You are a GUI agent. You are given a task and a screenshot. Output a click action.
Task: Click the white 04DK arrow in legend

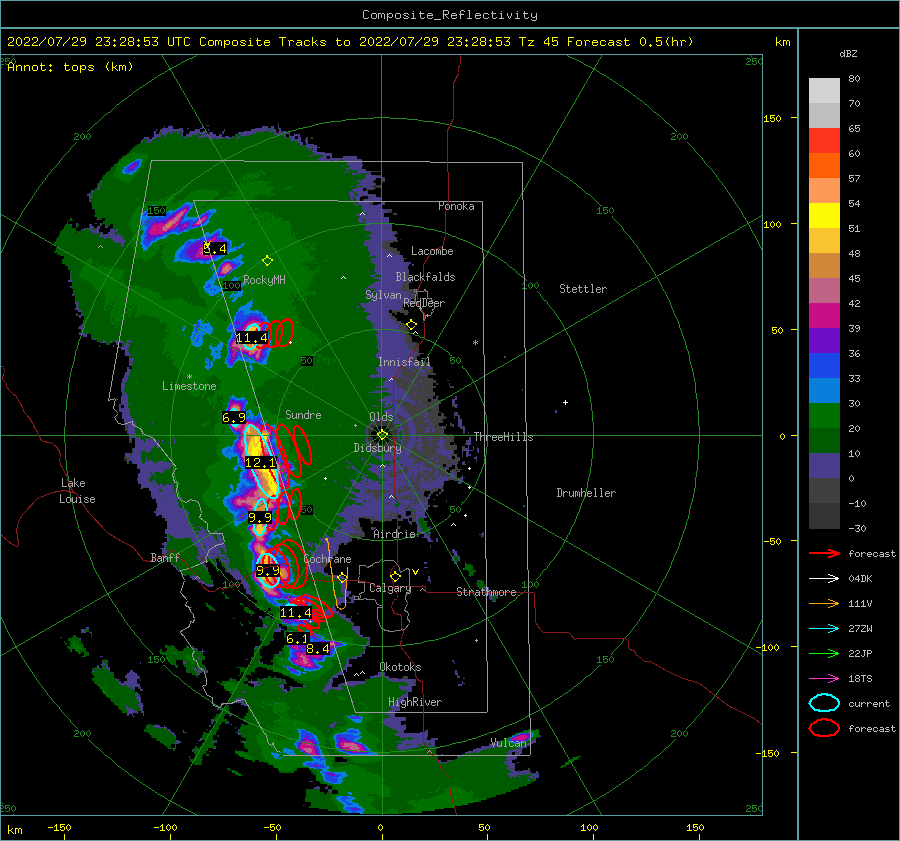(824, 578)
